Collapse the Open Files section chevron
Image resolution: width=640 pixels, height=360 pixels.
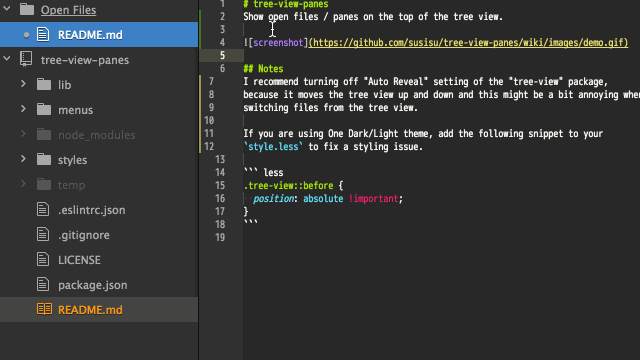coord(7,8)
